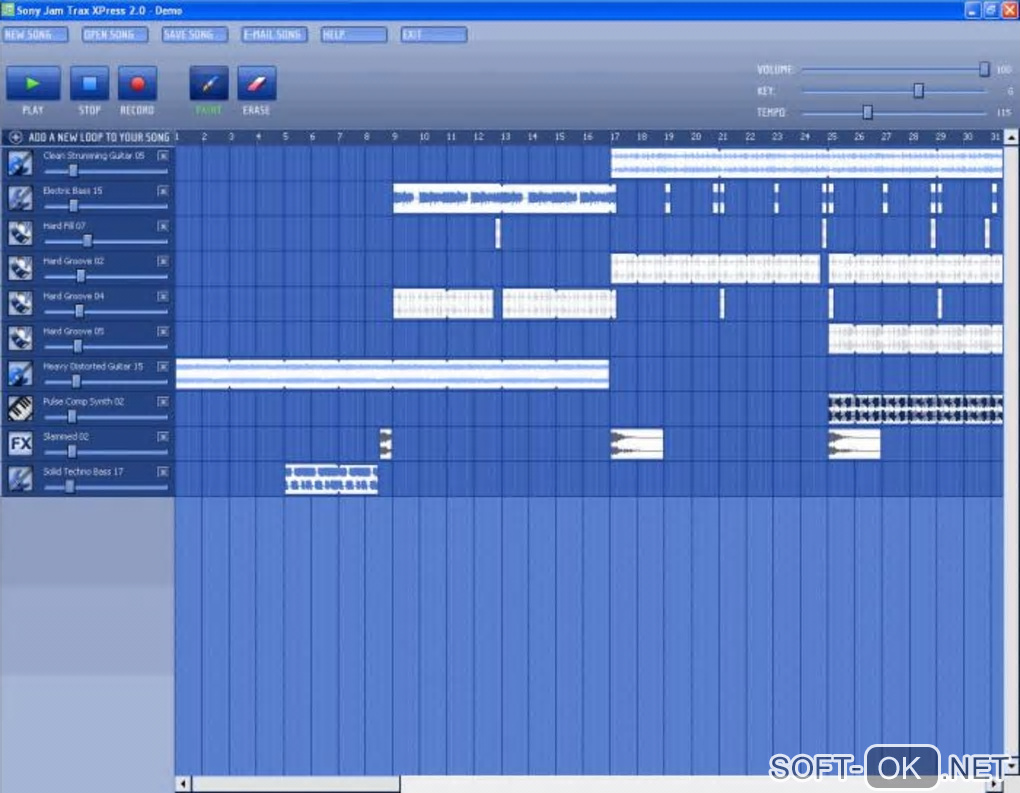Remove the Pulse Comp Synth 02 track
This screenshot has width=1020, height=793.
(163, 402)
